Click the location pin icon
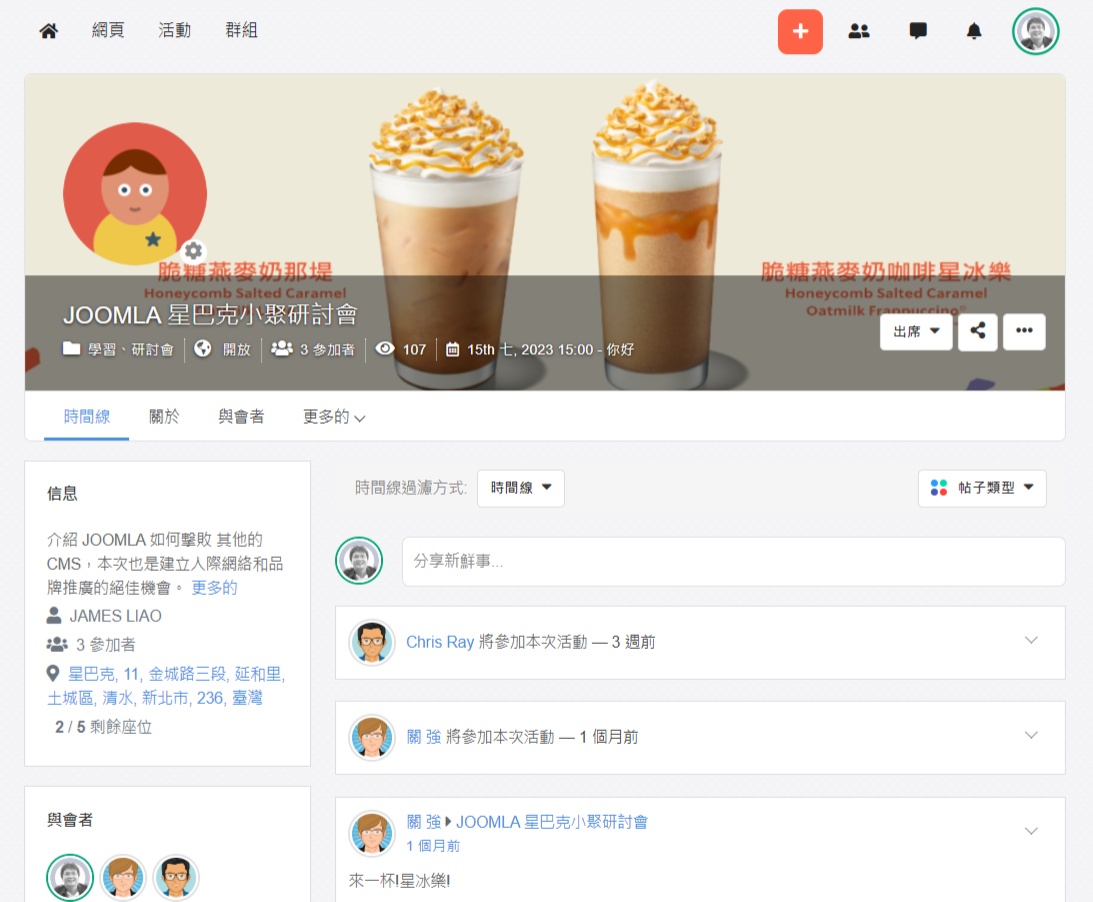Screen dimensions: 1093x902 click(53, 673)
